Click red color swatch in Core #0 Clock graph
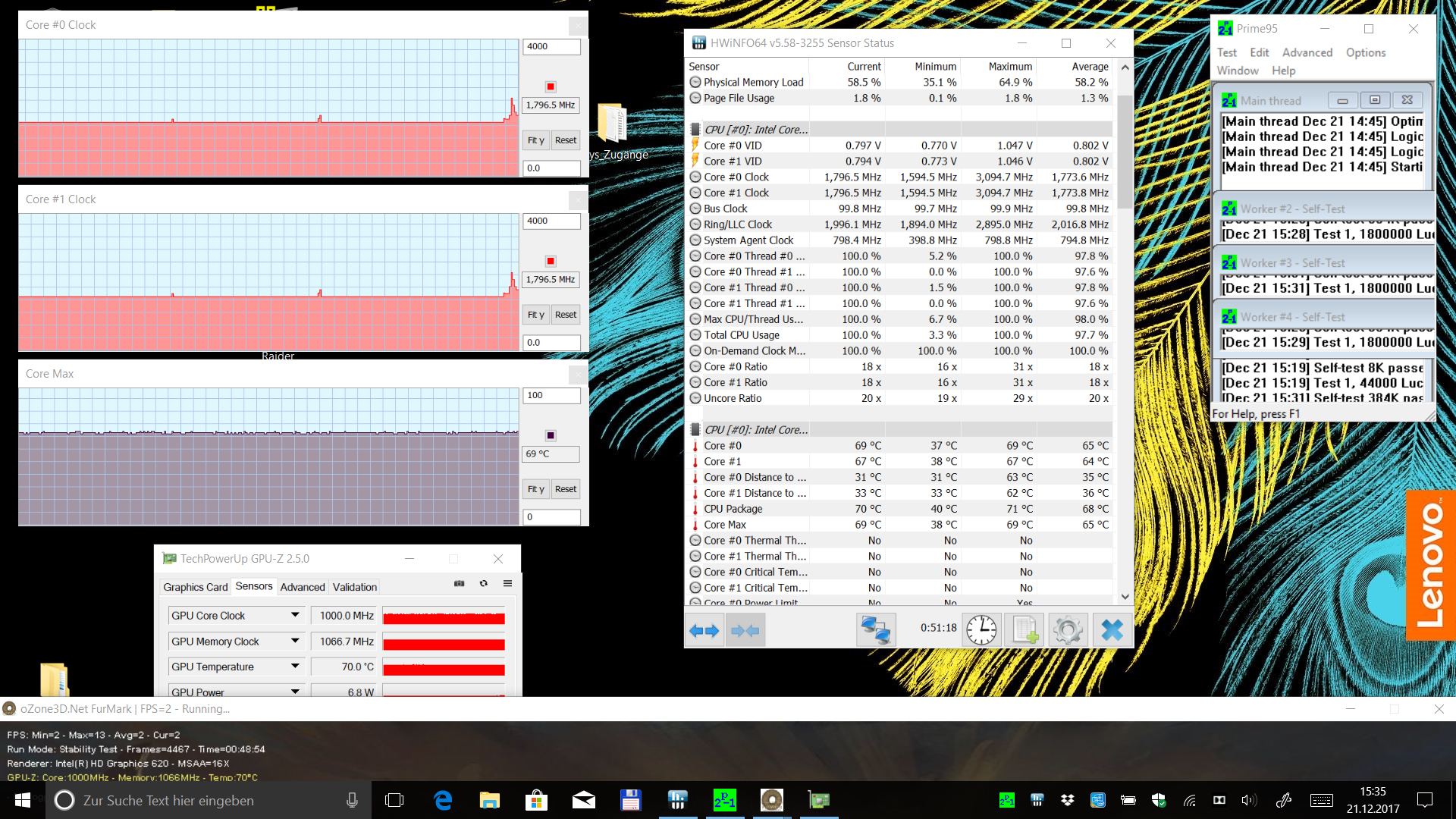The height and width of the screenshot is (819, 1456). point(551,86)
